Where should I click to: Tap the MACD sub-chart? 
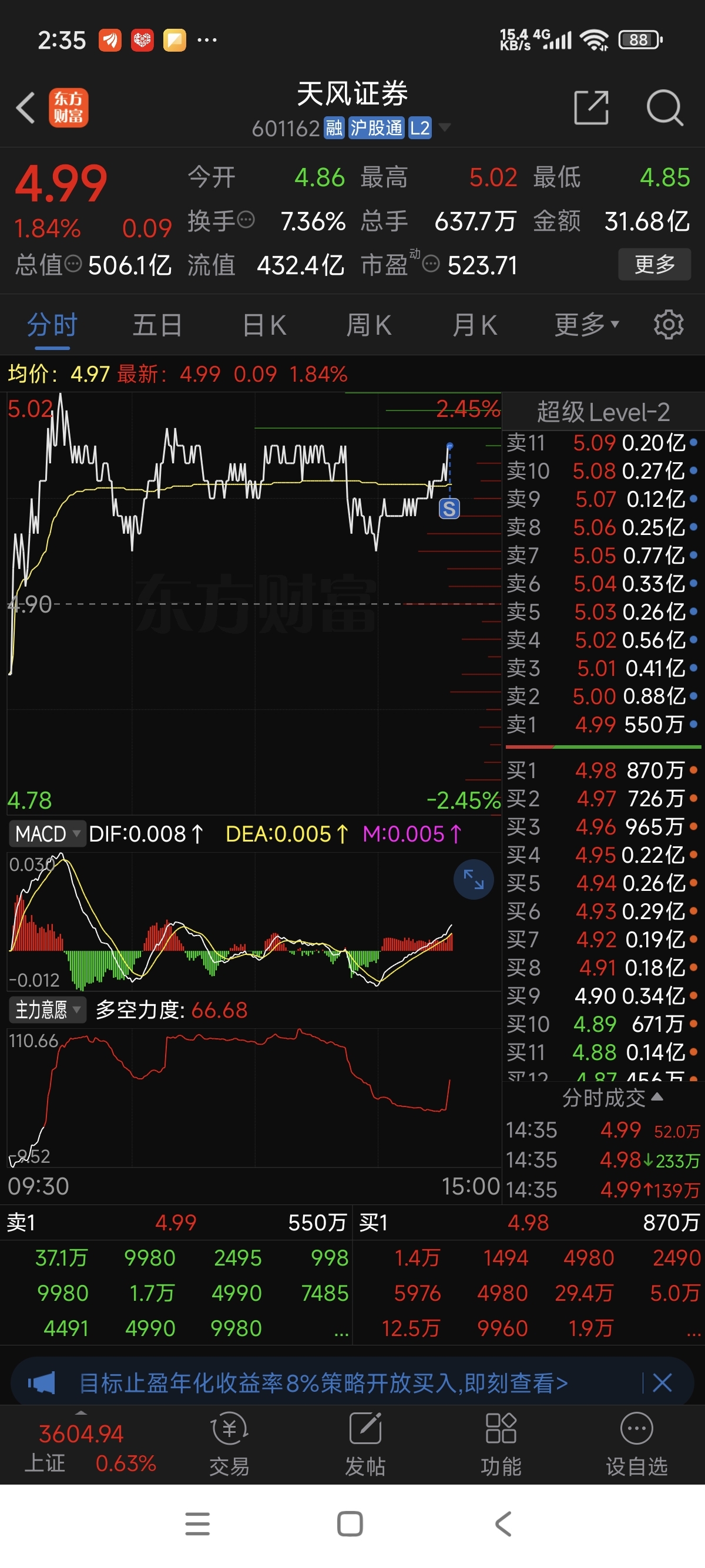pos(253,921)
